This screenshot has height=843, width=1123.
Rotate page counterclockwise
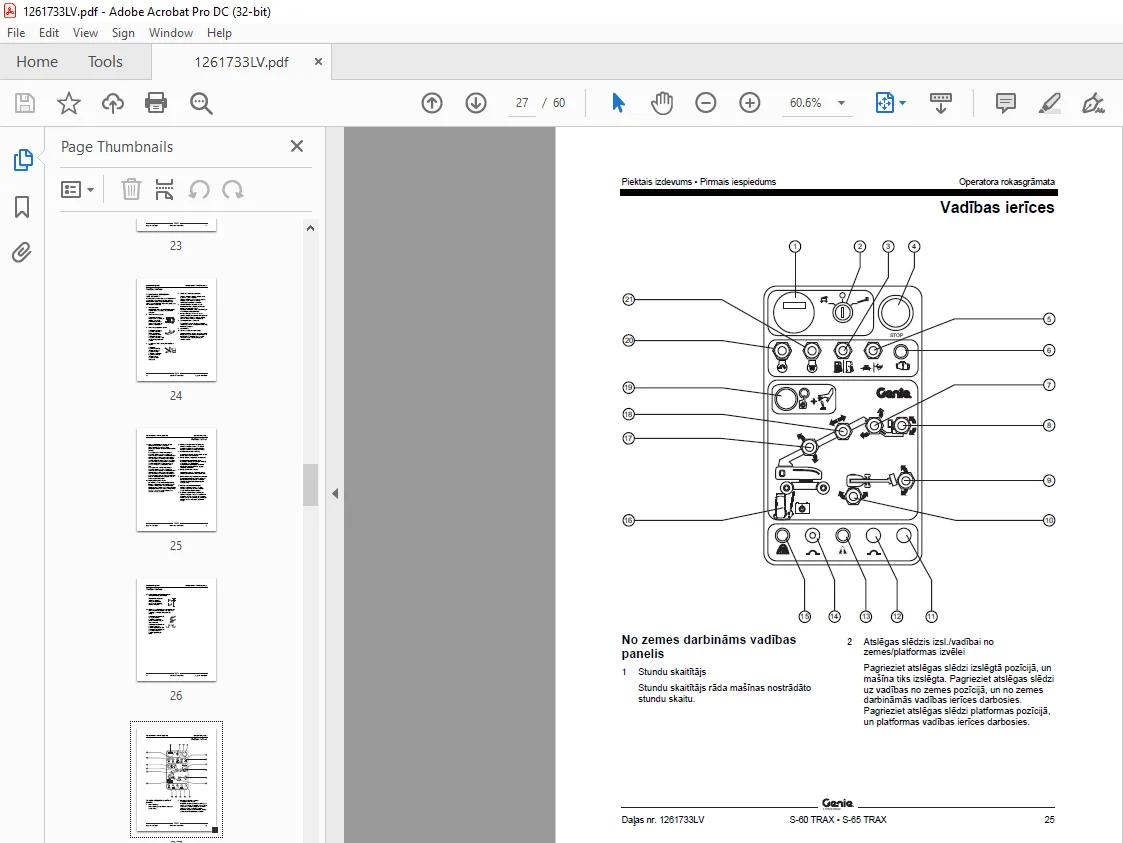click(198, 190)
